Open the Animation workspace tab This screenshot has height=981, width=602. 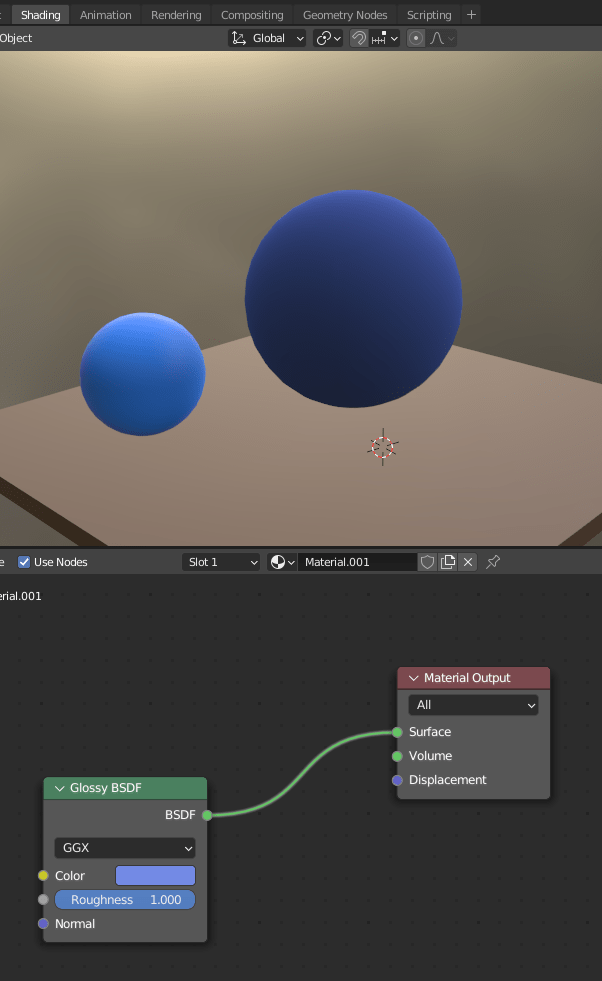tap(106, 14)
